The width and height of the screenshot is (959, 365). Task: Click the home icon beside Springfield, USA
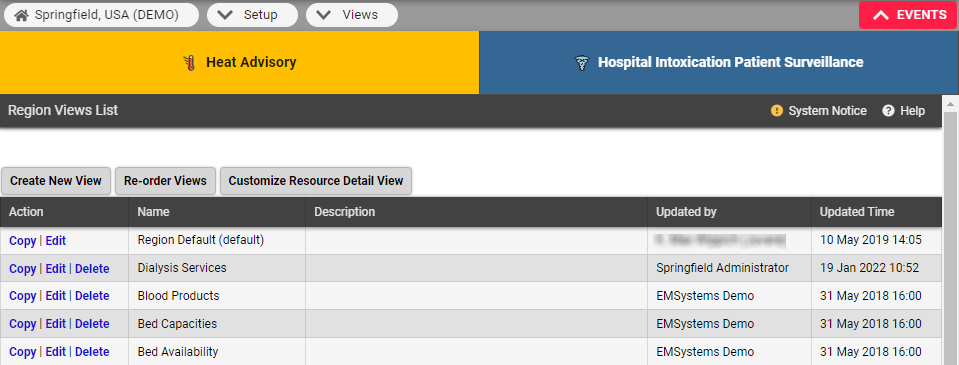(x=22, y=15)
